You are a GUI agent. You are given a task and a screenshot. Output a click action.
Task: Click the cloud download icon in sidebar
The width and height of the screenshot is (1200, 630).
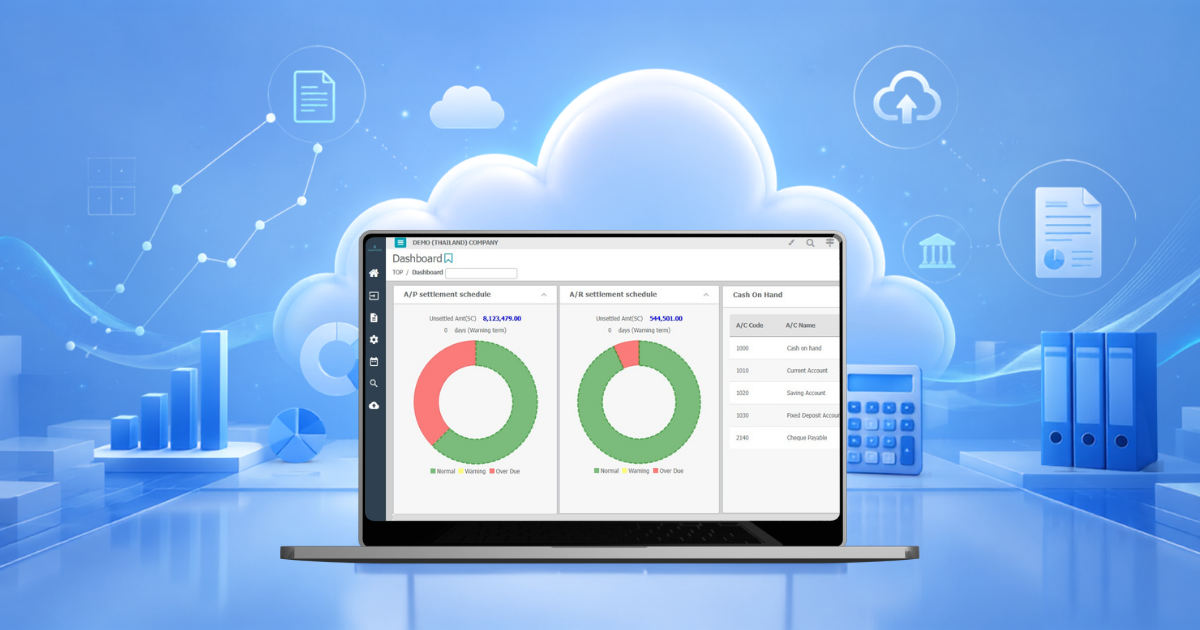pyautogui.click(x=374, y=405)
